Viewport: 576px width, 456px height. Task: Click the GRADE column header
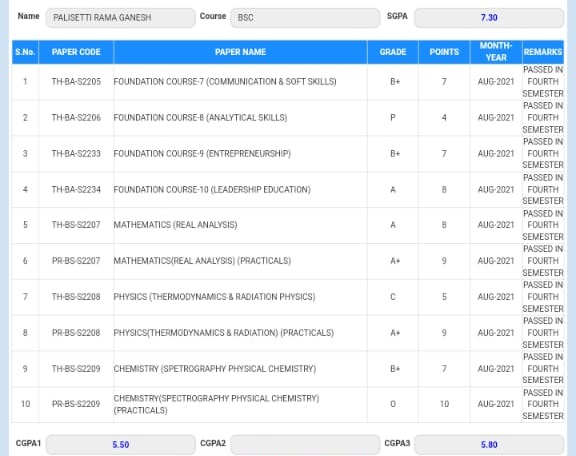coord(393,52)
